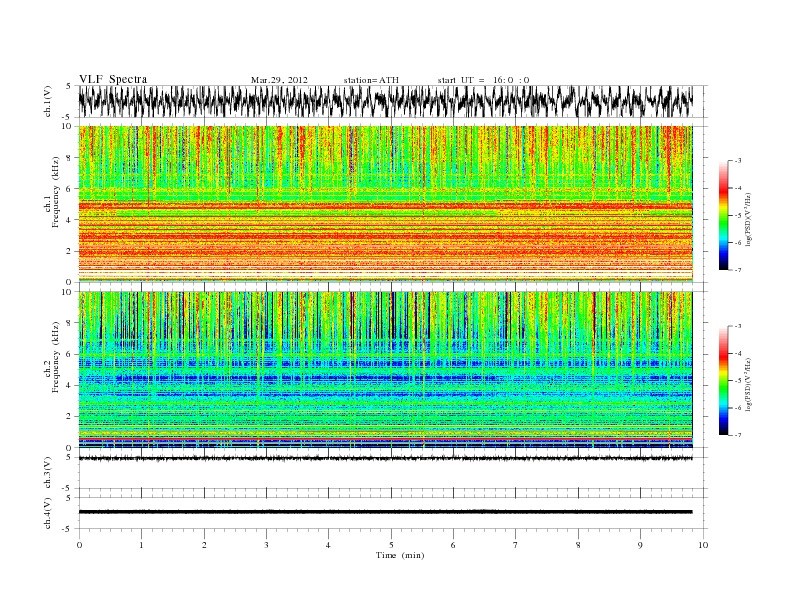Screen dimensions: 792x612
Task: Click the time axis tick label "7"
Action: [x=515, y=545]
